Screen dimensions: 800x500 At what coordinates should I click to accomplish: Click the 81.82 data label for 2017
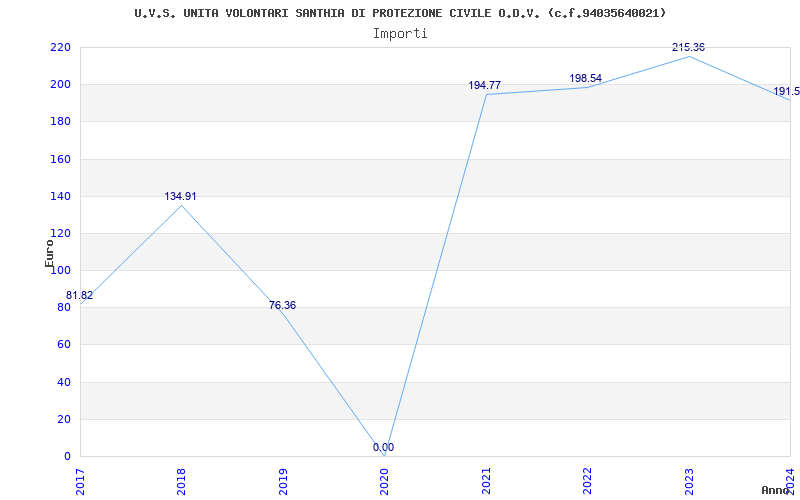click(80, 295)
